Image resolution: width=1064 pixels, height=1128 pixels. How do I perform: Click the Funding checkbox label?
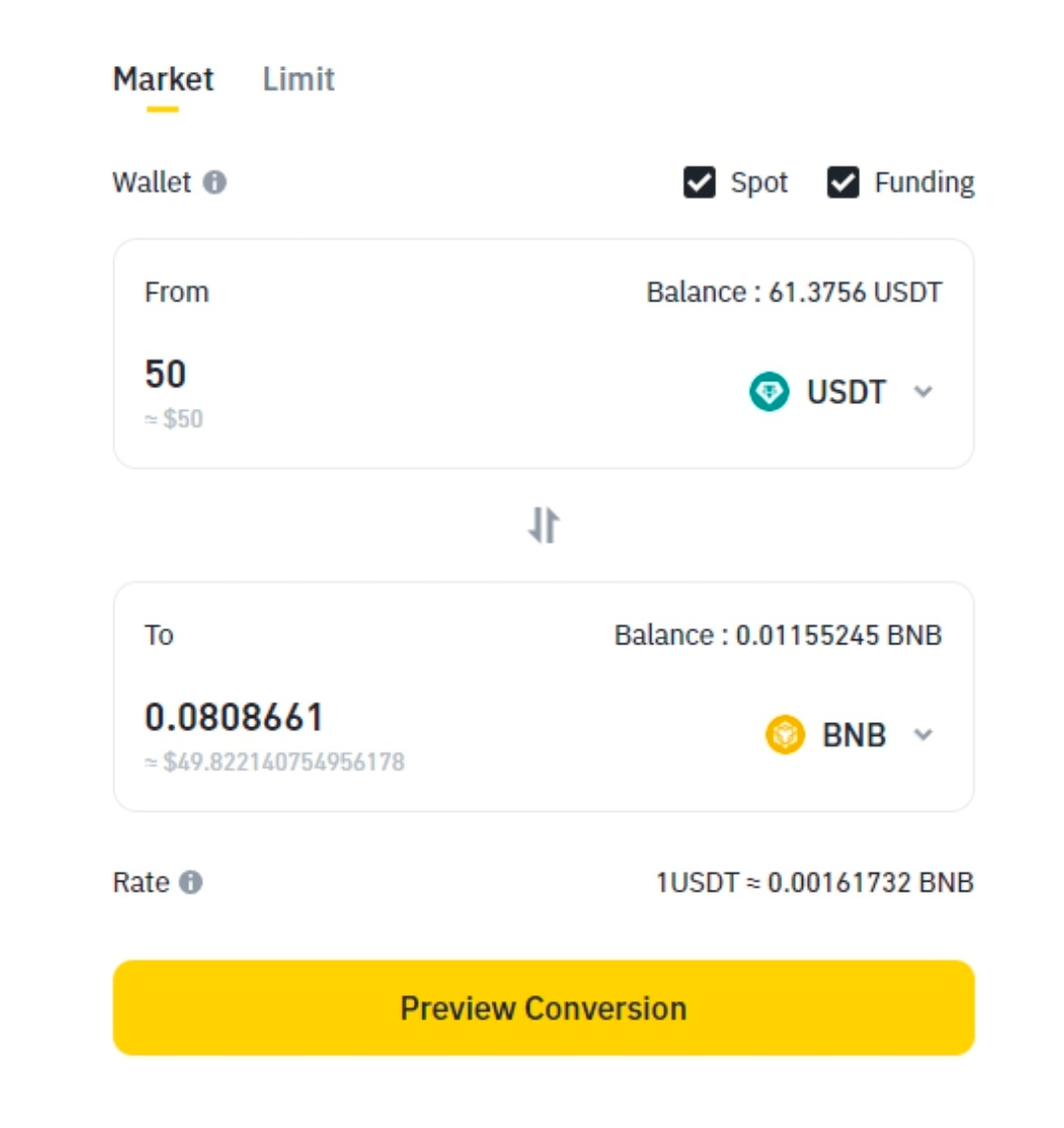click(x=924, y=182)
